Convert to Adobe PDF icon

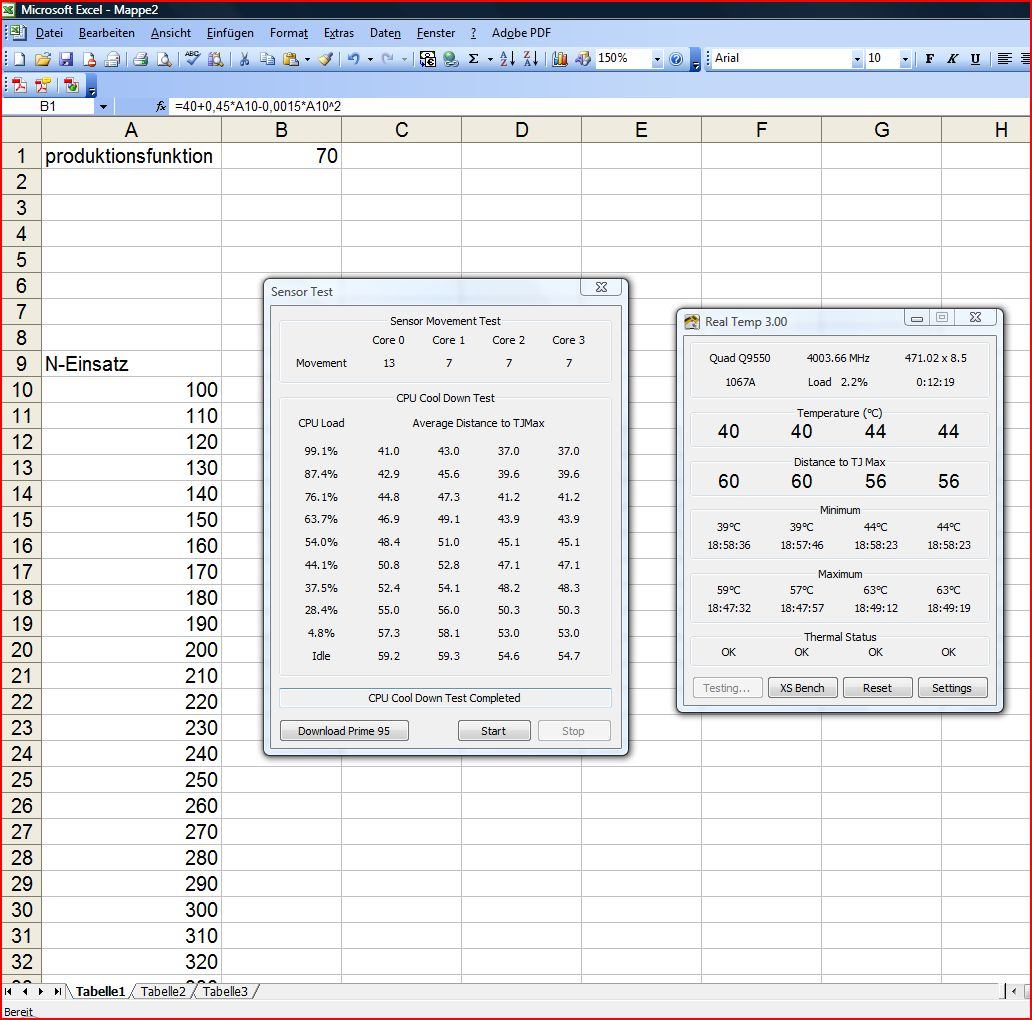[x=20, y=85]
